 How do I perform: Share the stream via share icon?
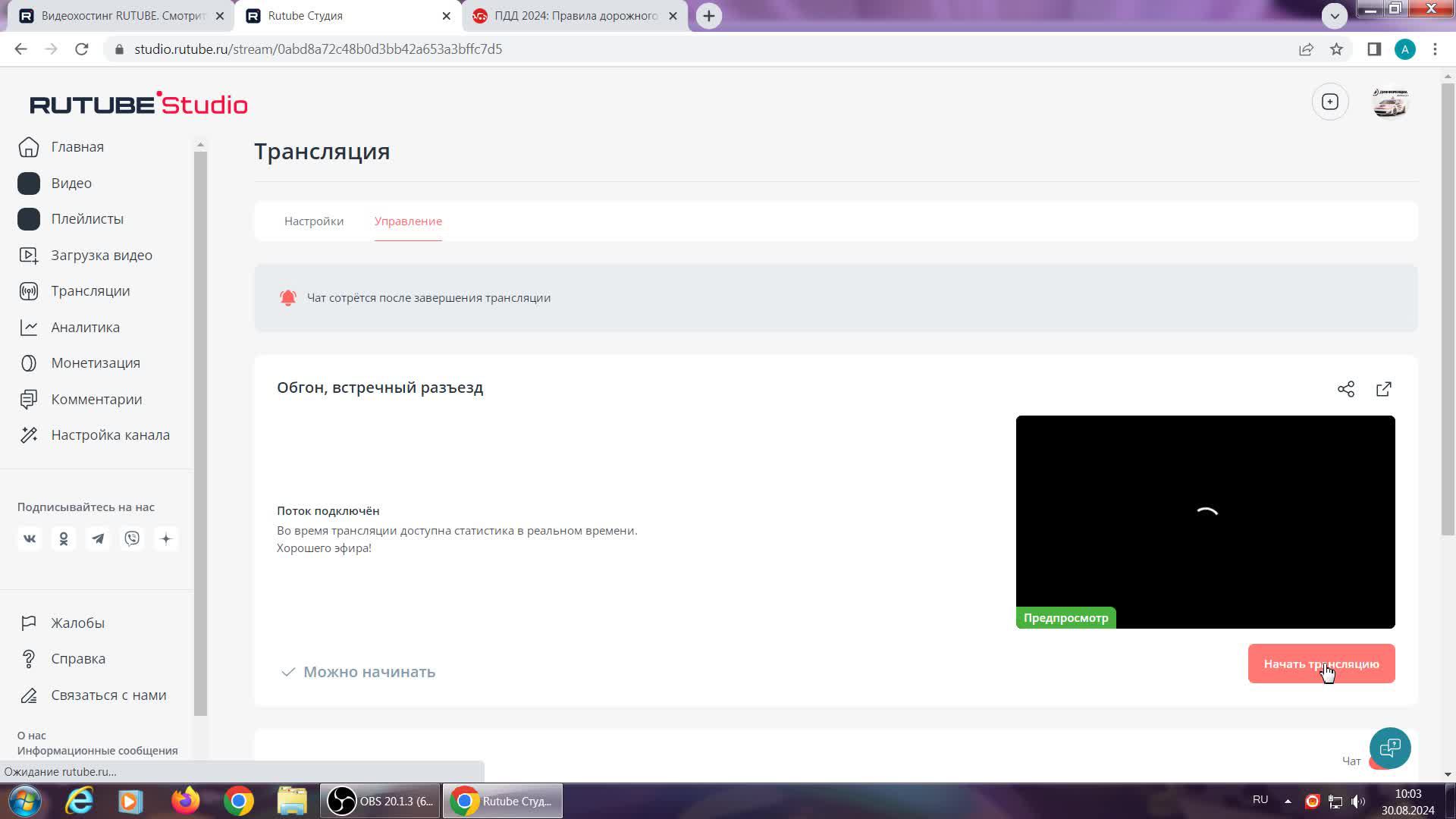[1346, 389]
